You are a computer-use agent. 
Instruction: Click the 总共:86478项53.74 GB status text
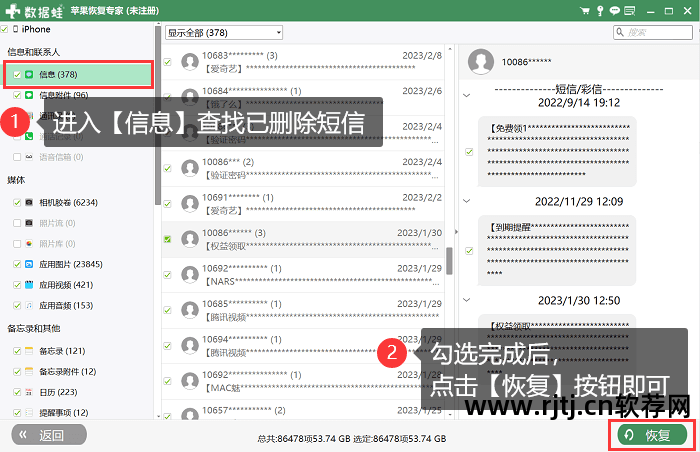tap(304, 439)
